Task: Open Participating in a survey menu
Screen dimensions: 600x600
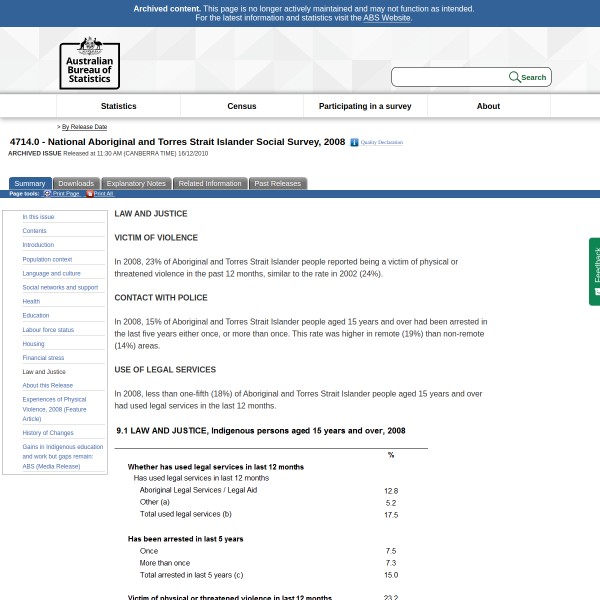Action: [x=364, y=106]
